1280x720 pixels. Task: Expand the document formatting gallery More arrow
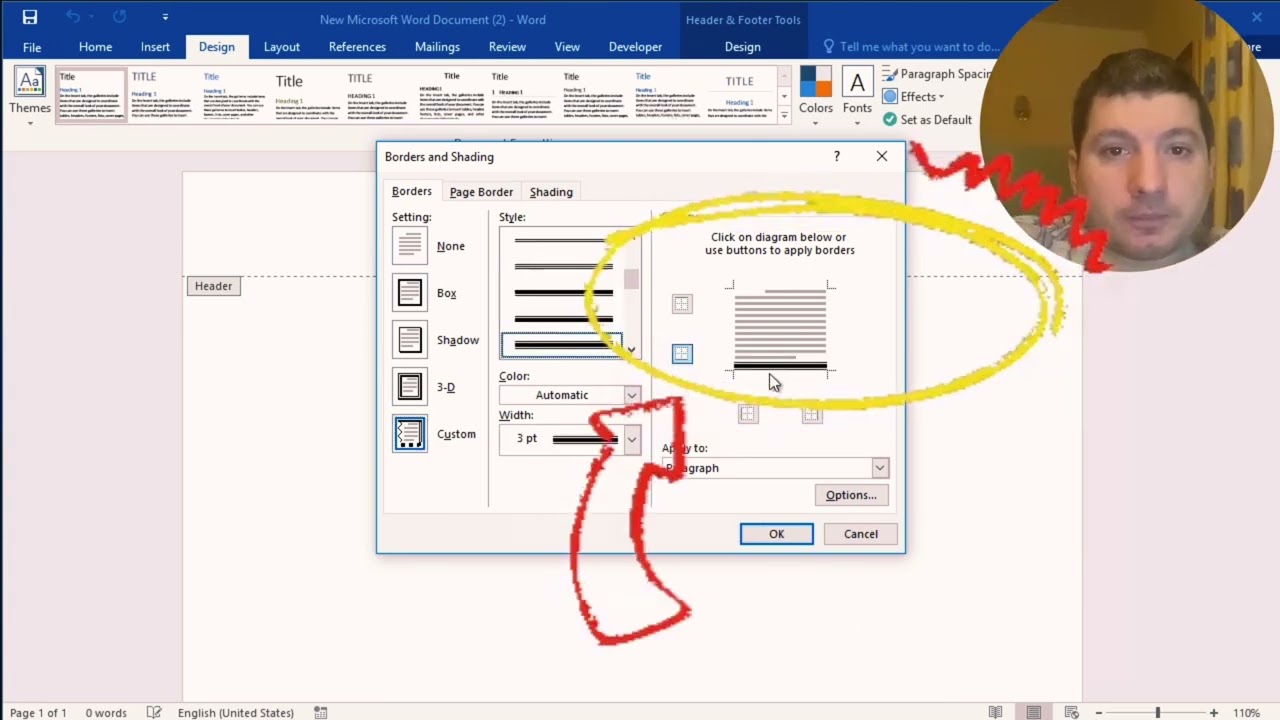coord(784,117)
